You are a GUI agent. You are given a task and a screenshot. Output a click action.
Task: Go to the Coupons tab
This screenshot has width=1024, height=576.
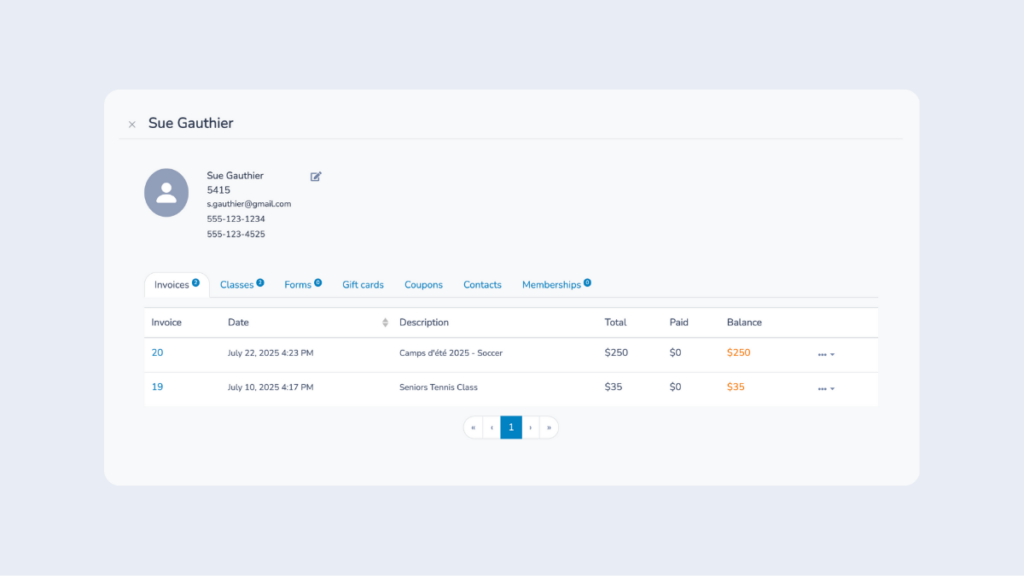[423, 285]
